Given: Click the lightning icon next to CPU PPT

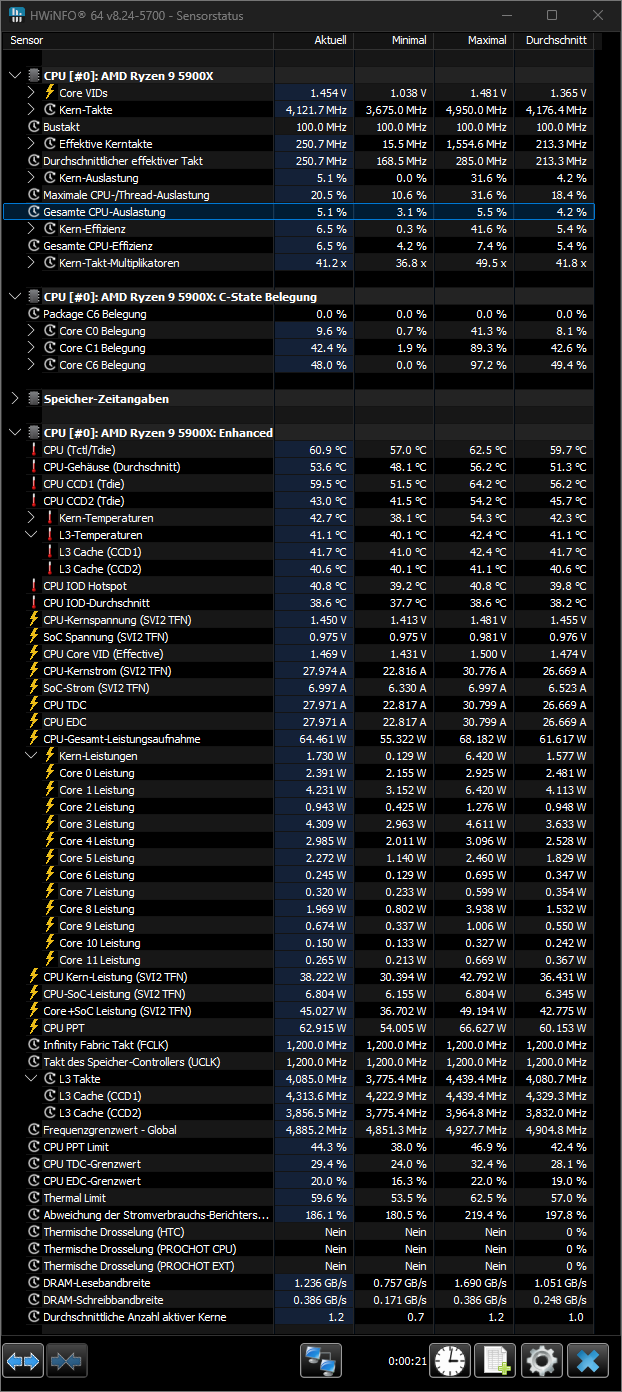Looking at the screenshot, I should 34,1028.
